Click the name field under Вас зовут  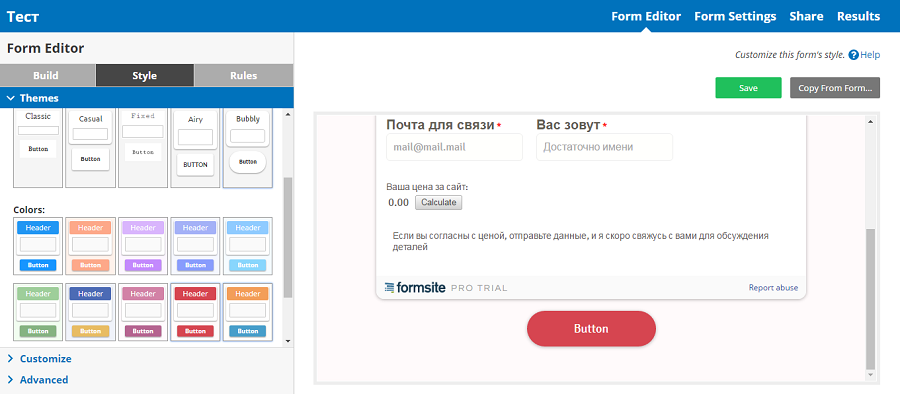604,147
